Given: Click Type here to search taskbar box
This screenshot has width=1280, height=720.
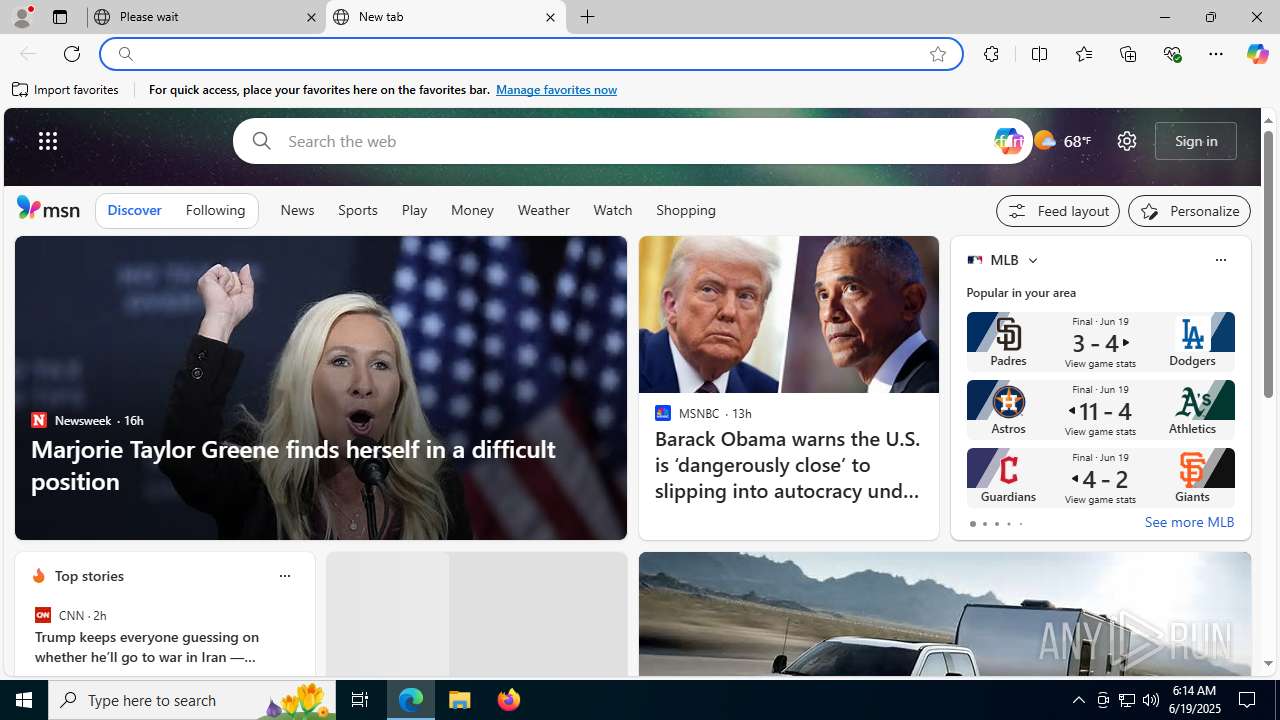Looking at the screenshot, I should pos(192,700).
